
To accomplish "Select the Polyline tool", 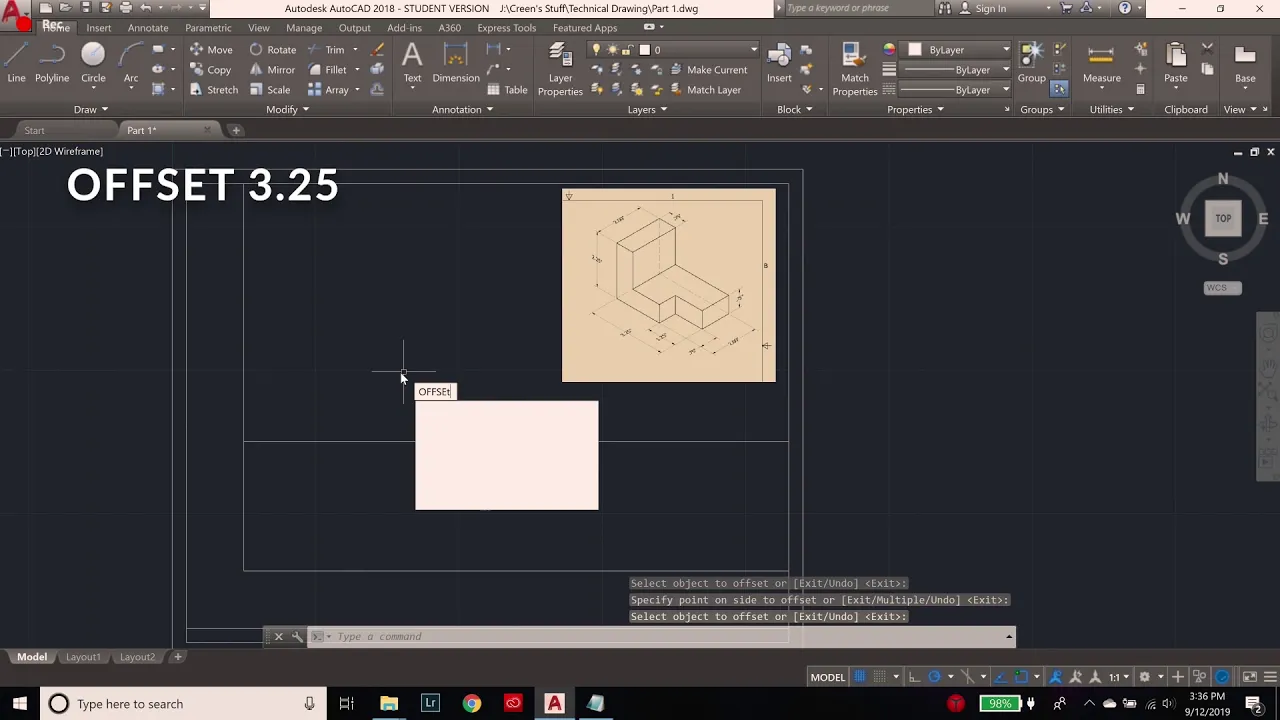I will tap(52, 63).
